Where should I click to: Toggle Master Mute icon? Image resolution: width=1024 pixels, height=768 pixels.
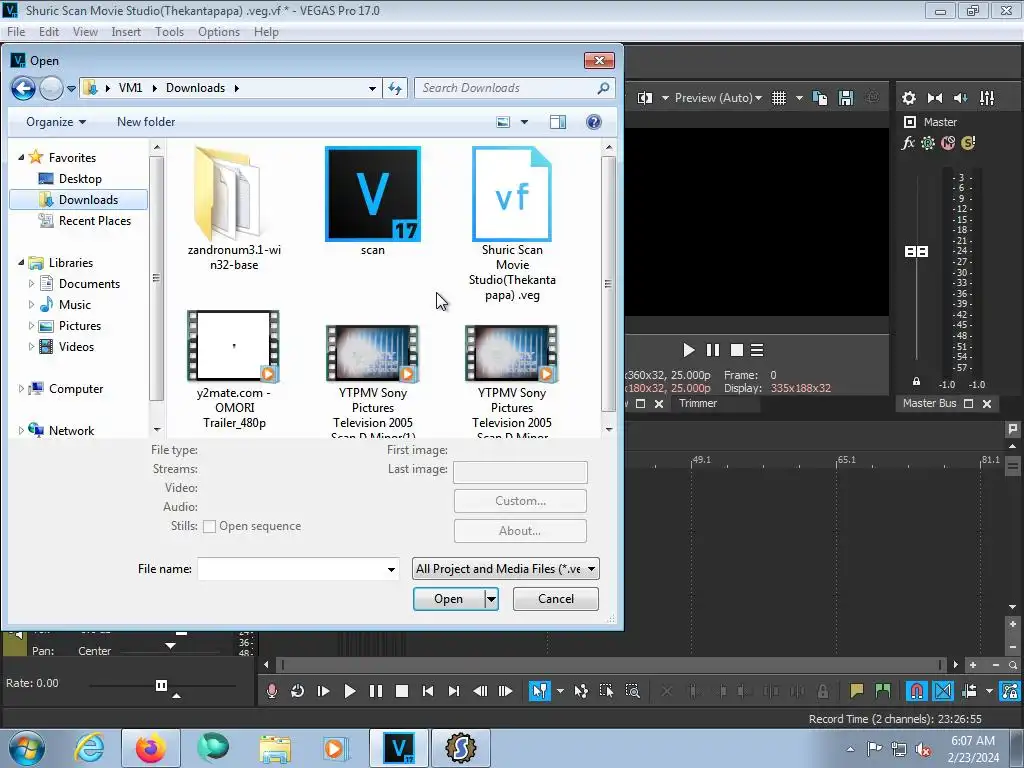[x=948, y=142]
